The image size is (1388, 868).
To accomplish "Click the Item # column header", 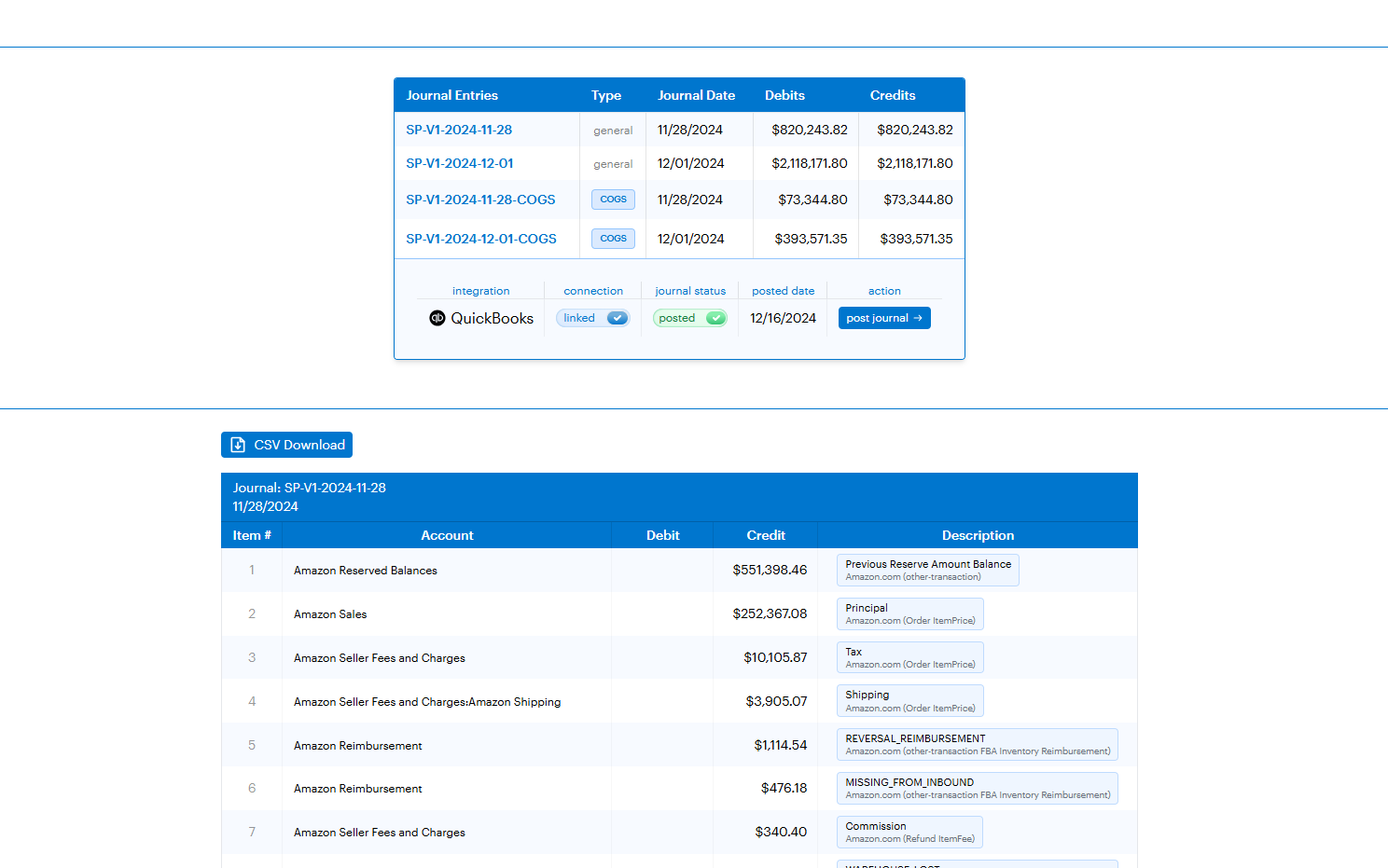I will 252,535.
